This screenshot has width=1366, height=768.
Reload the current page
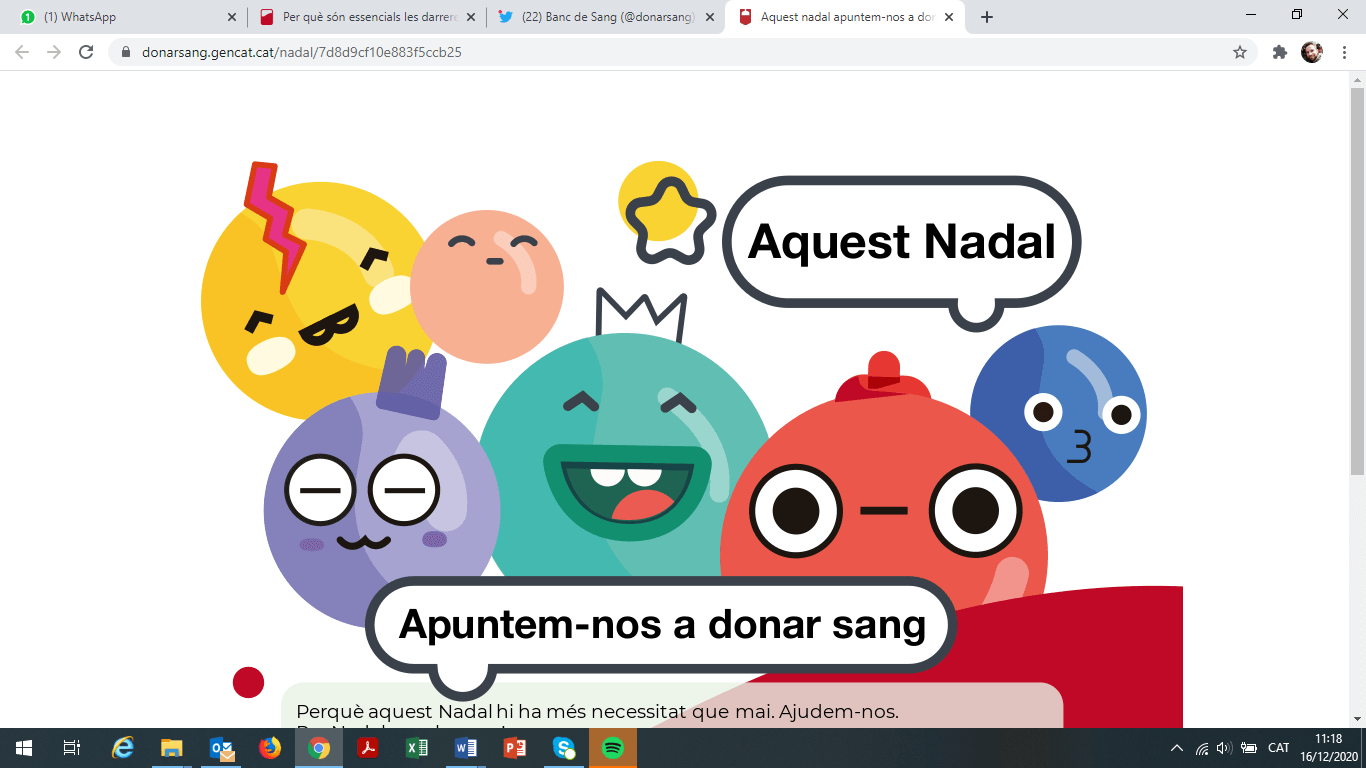click(86, 52)
